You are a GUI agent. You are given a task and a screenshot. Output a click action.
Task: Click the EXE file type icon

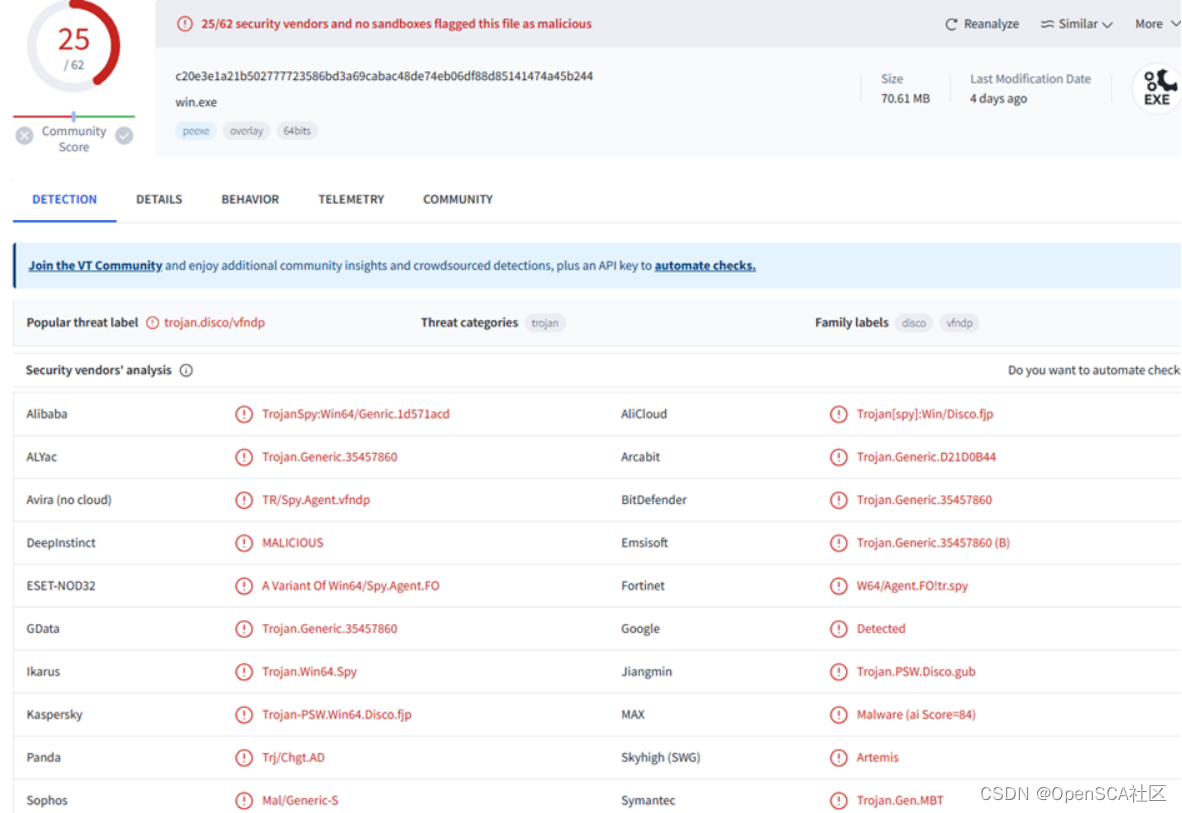(x=1157, y=88)
